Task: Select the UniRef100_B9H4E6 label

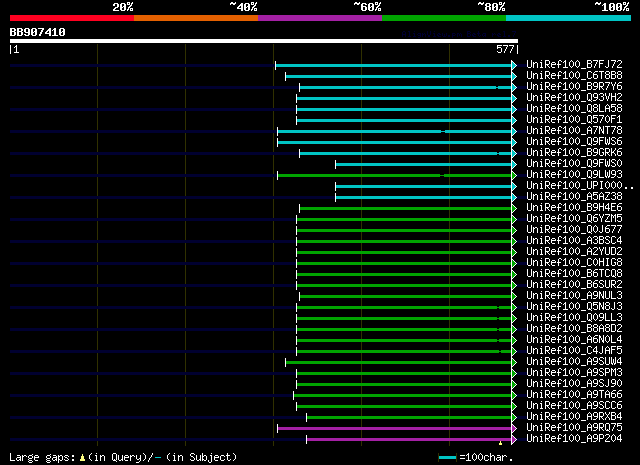Action: (x=574, y=207)
